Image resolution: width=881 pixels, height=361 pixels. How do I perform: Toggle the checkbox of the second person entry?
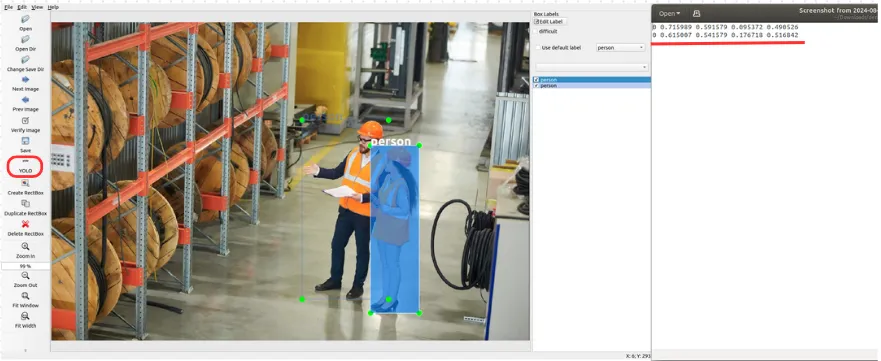(537, 85)
